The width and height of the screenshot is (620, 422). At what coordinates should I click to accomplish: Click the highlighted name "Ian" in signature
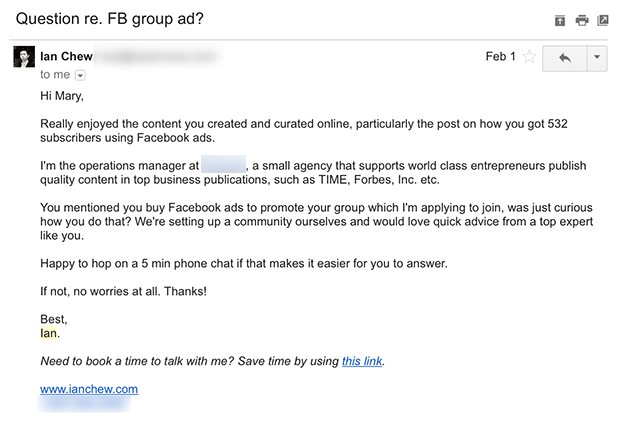pyautogui.click(x=49, y=333)
